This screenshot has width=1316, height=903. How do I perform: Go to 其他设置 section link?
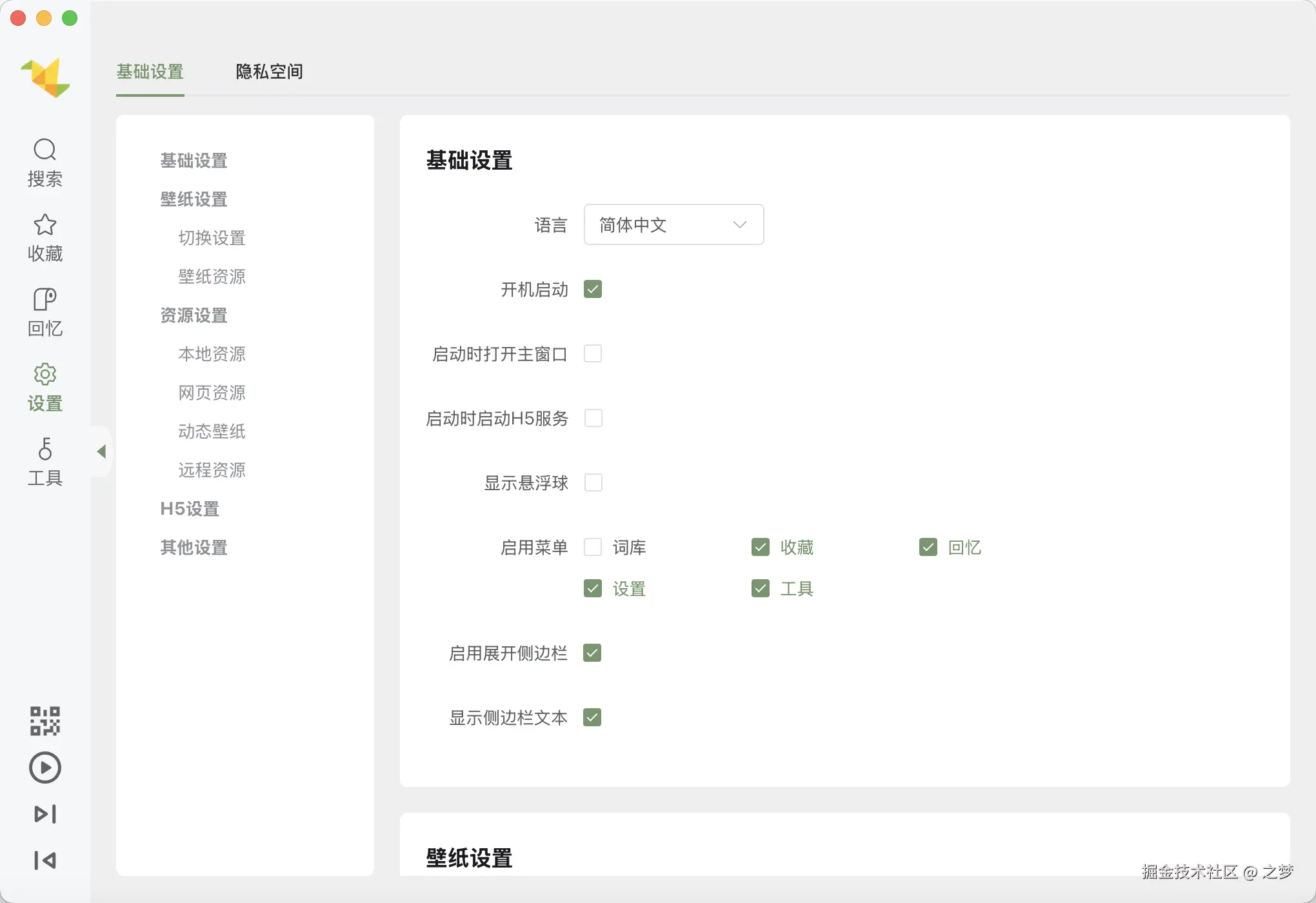tap(194, 548)
